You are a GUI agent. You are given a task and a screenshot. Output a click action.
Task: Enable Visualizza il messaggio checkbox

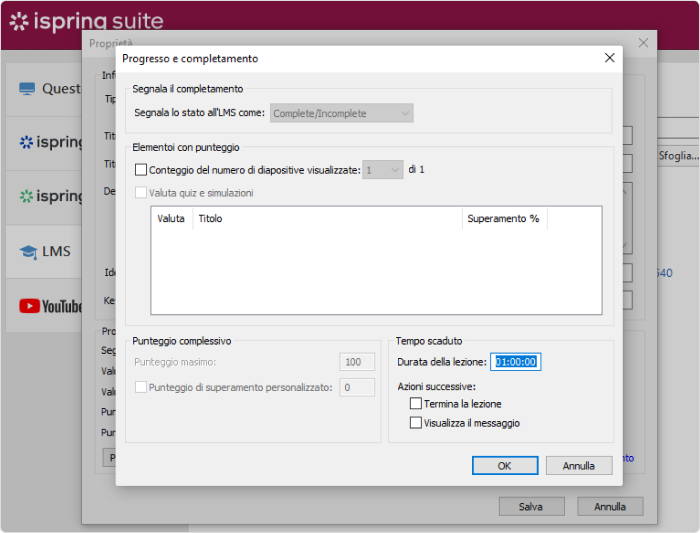[416, 423]
